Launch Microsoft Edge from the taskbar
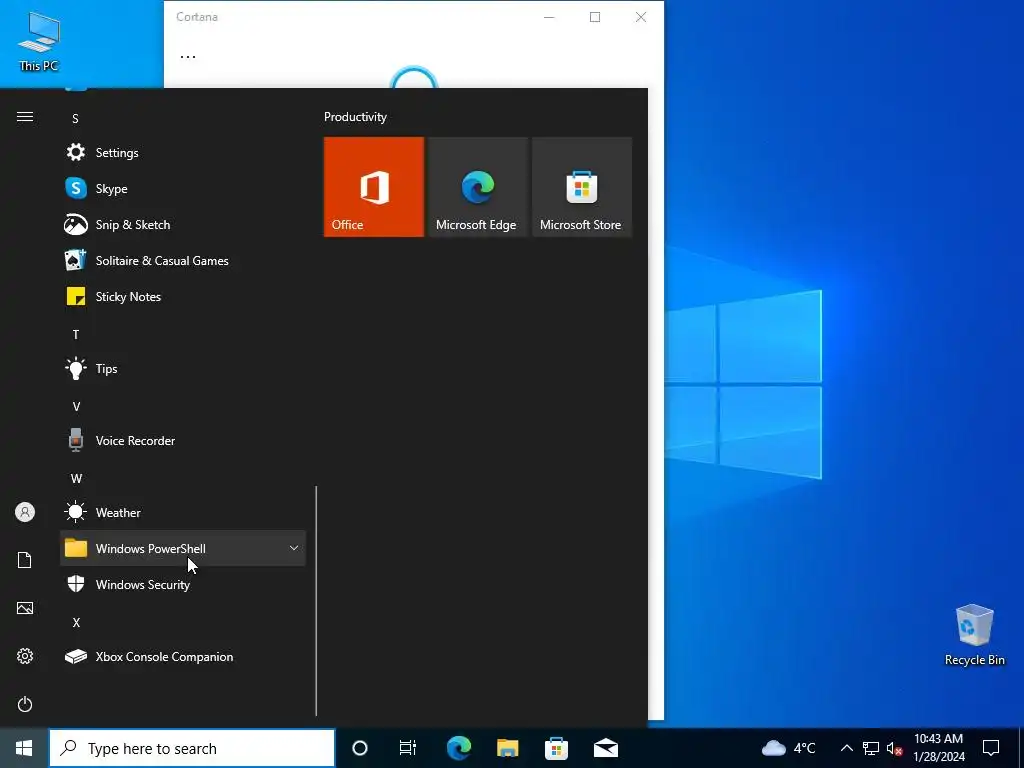The image size is (1024, 768). point(459,748)
